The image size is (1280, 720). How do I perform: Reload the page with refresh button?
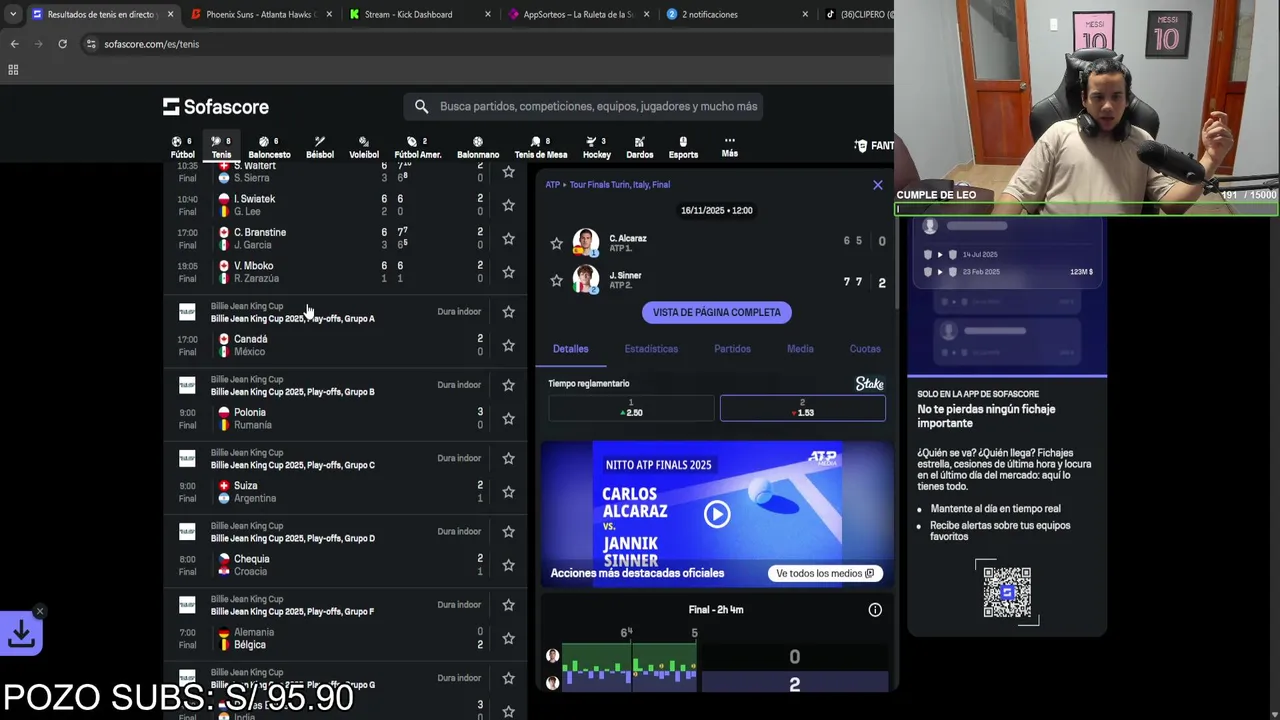[x=62, y=44]
